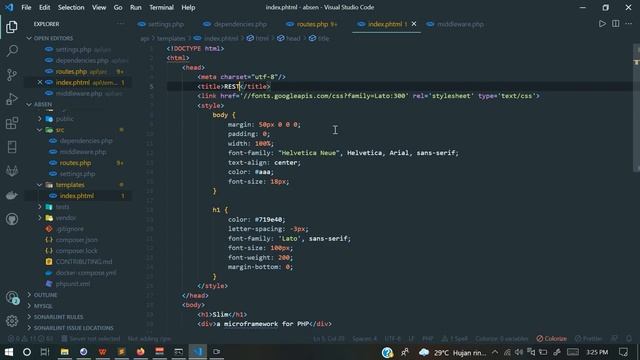Close the index.phtml editor tab
This screenshot has height=360, width=640.
pos(414,24)
